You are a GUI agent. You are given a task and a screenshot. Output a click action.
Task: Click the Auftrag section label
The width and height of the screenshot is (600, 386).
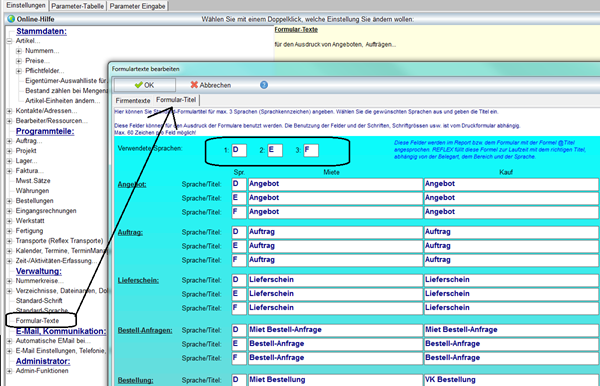(x=130, y=232)
